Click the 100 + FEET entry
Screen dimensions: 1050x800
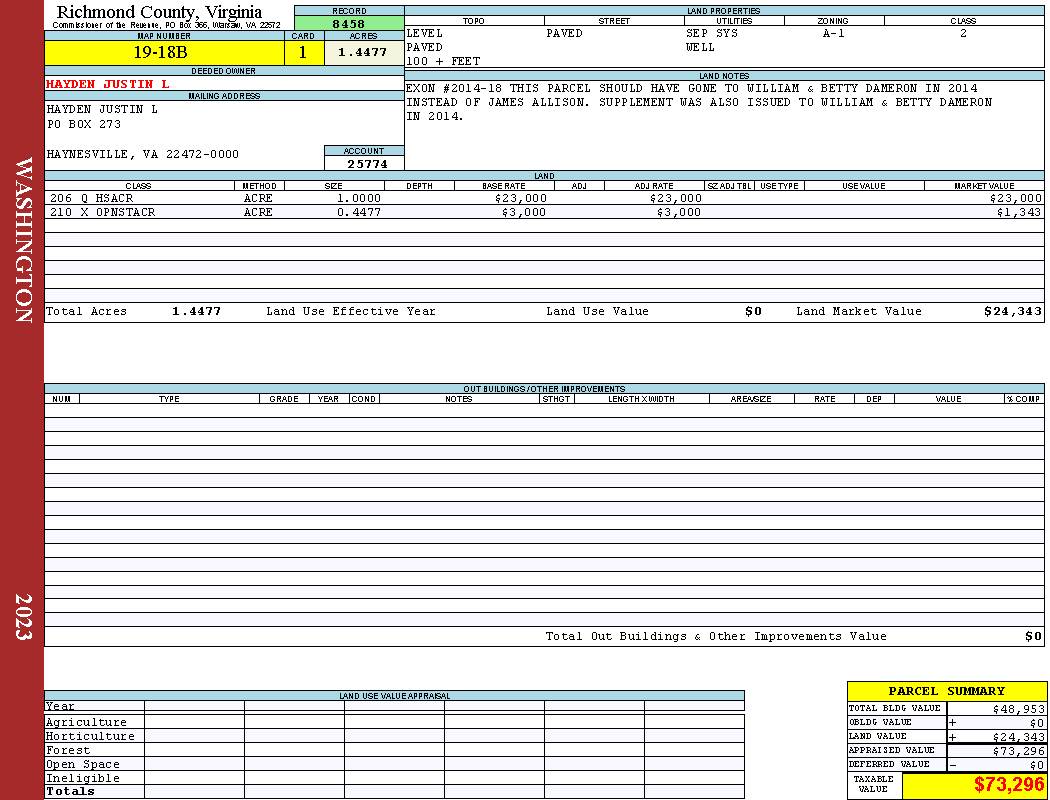tap(443, 62)
